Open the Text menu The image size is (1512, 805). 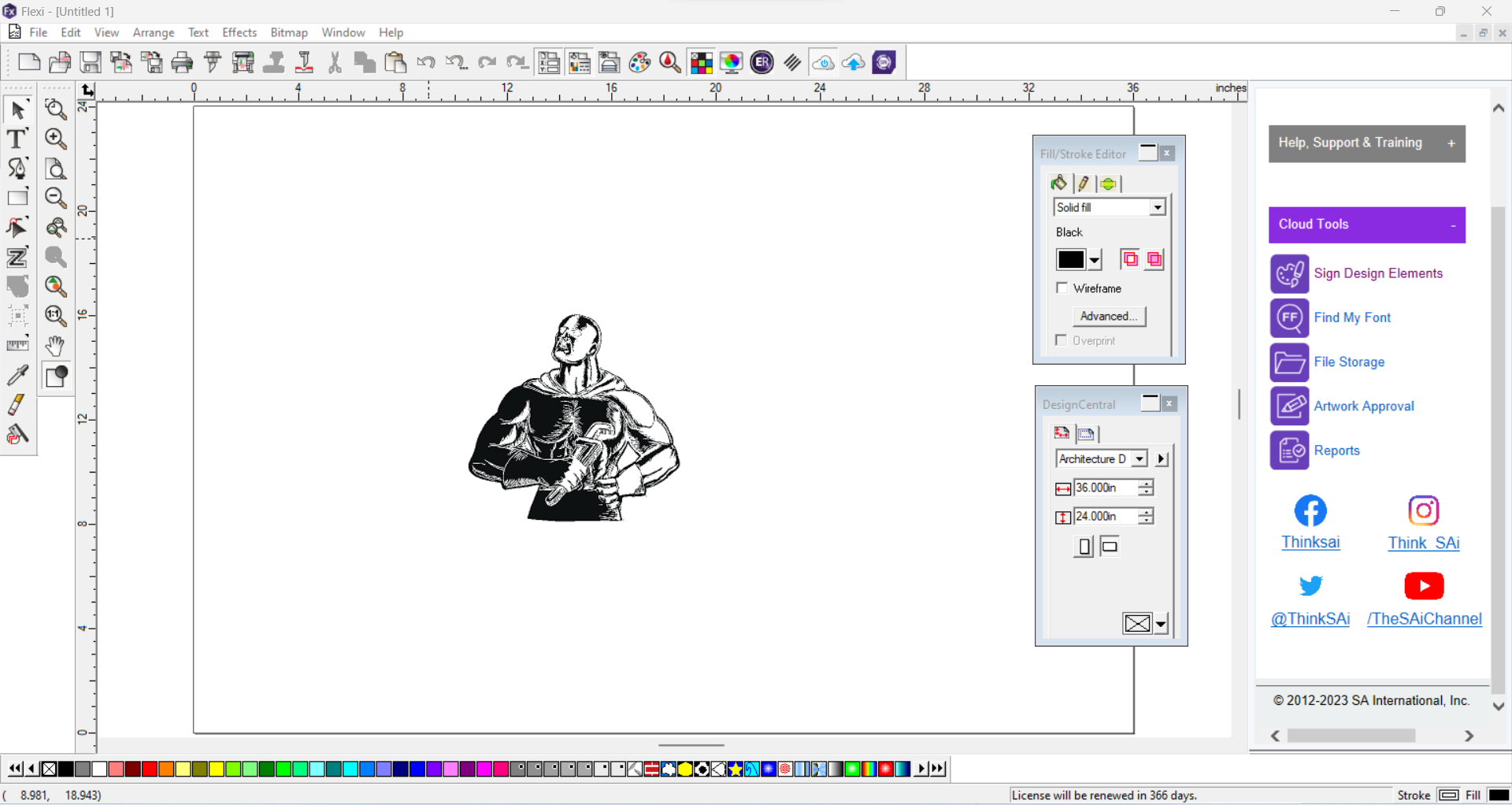pos(198,32)
